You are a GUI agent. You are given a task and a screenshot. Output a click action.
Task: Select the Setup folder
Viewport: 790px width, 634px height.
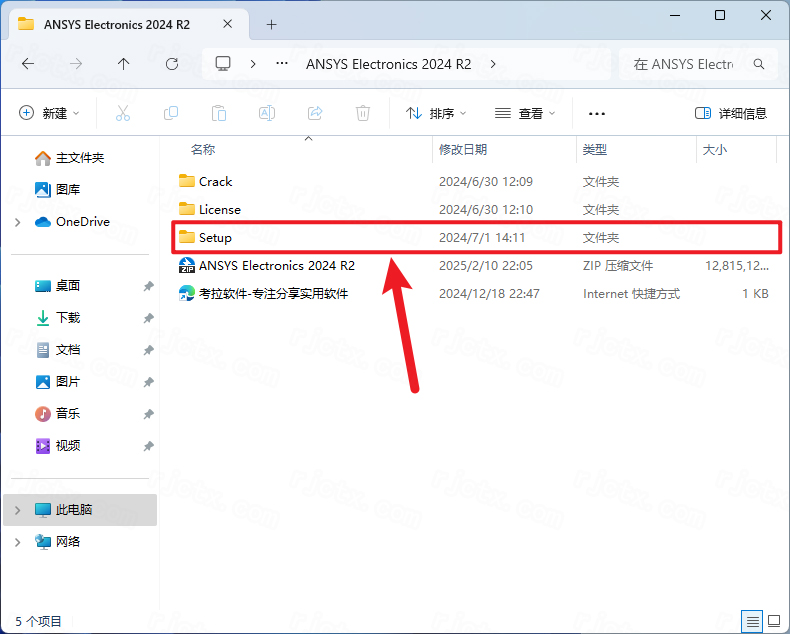click(x=215, y=238)
